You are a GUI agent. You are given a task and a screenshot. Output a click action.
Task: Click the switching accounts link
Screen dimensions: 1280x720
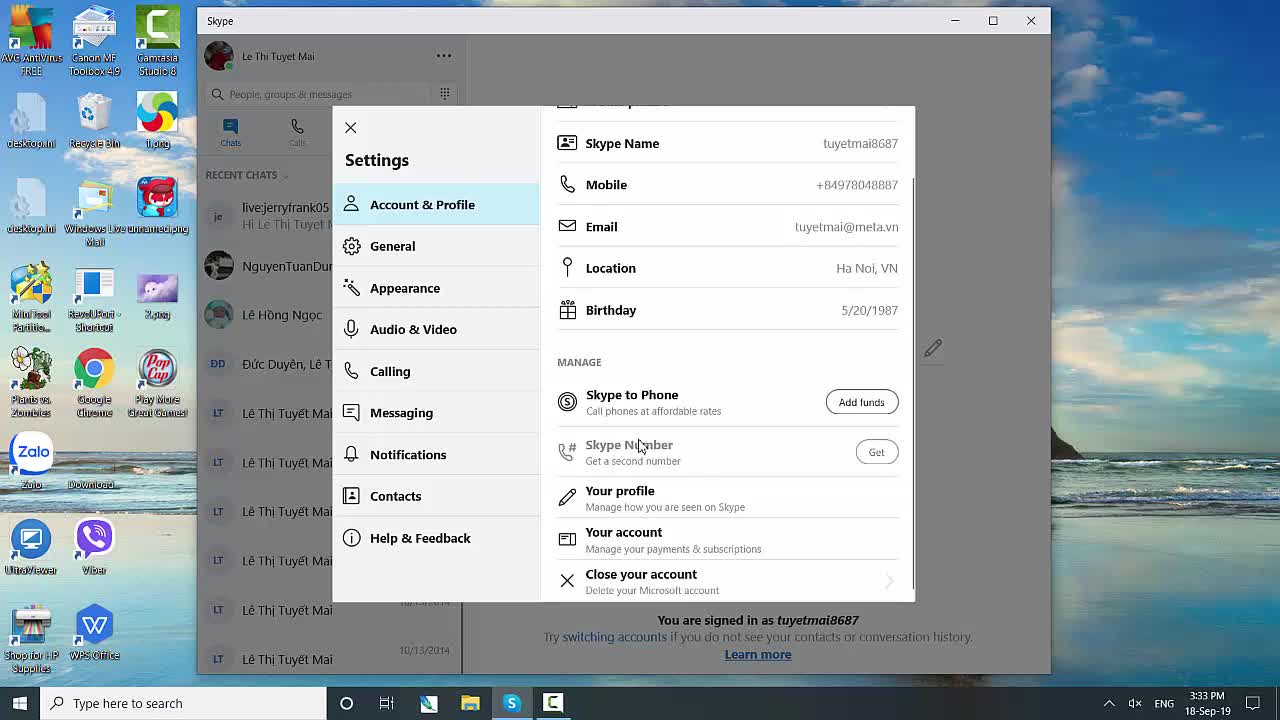pos(614,637)
